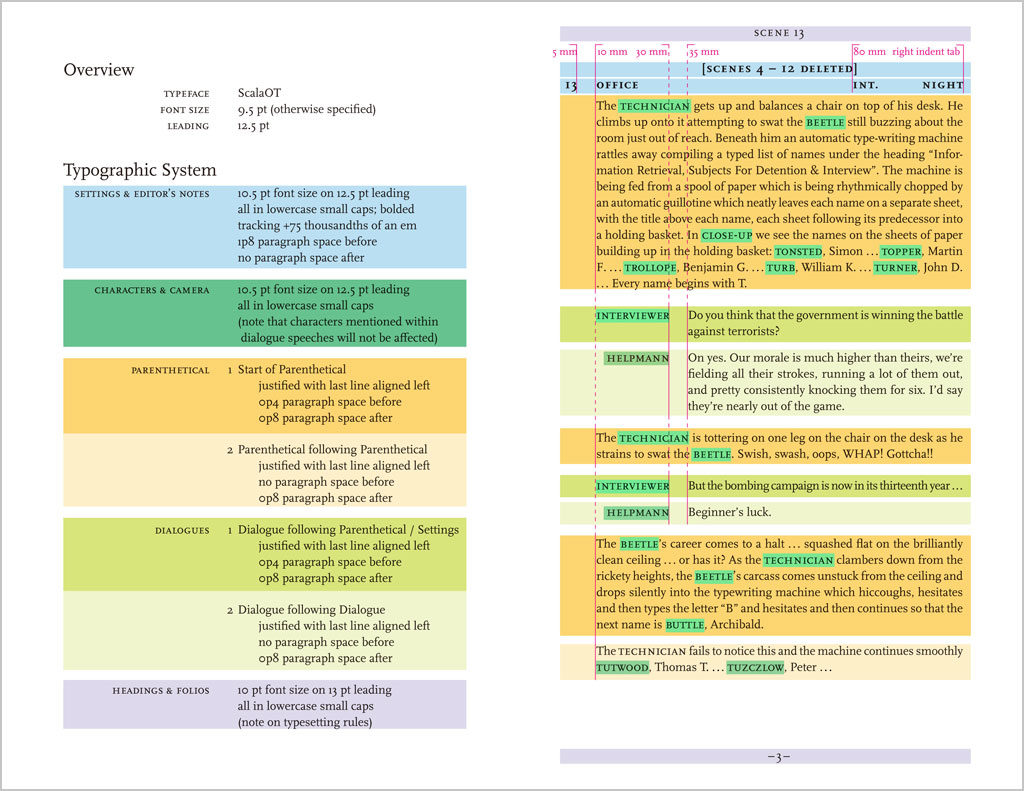Click the 'DIALOGUES' label
Image resolution: width=1024 pixels, height=791 pixels.
coord(182,530)
